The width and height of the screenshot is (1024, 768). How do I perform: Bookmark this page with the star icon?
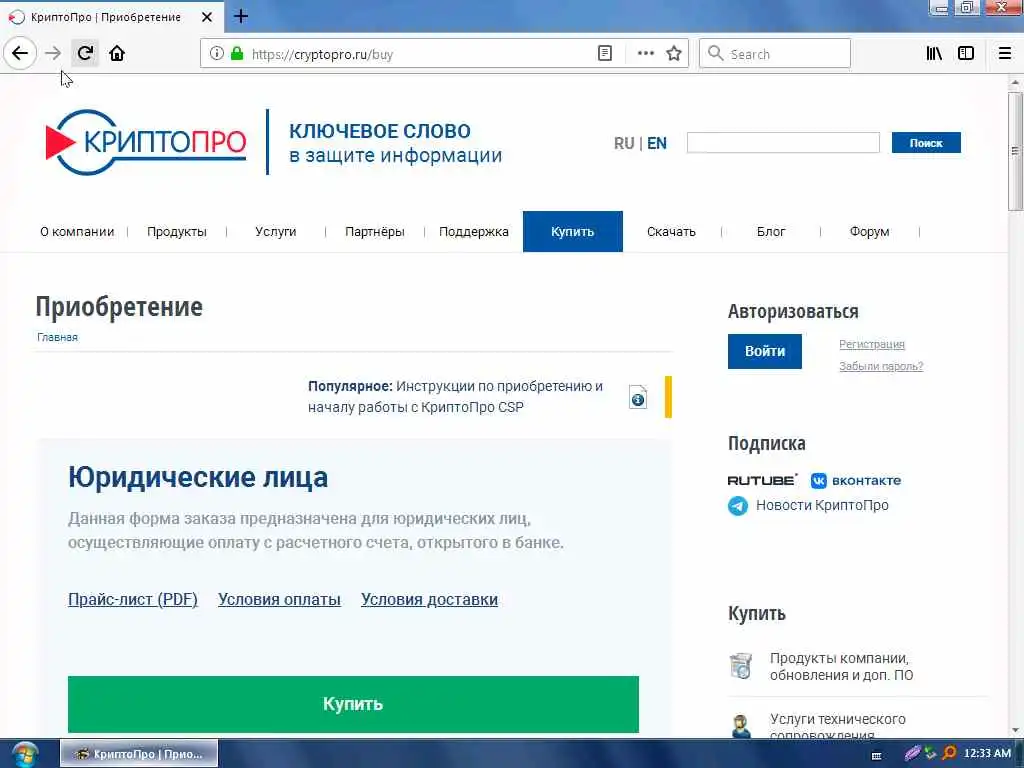[x=673, y=54]
